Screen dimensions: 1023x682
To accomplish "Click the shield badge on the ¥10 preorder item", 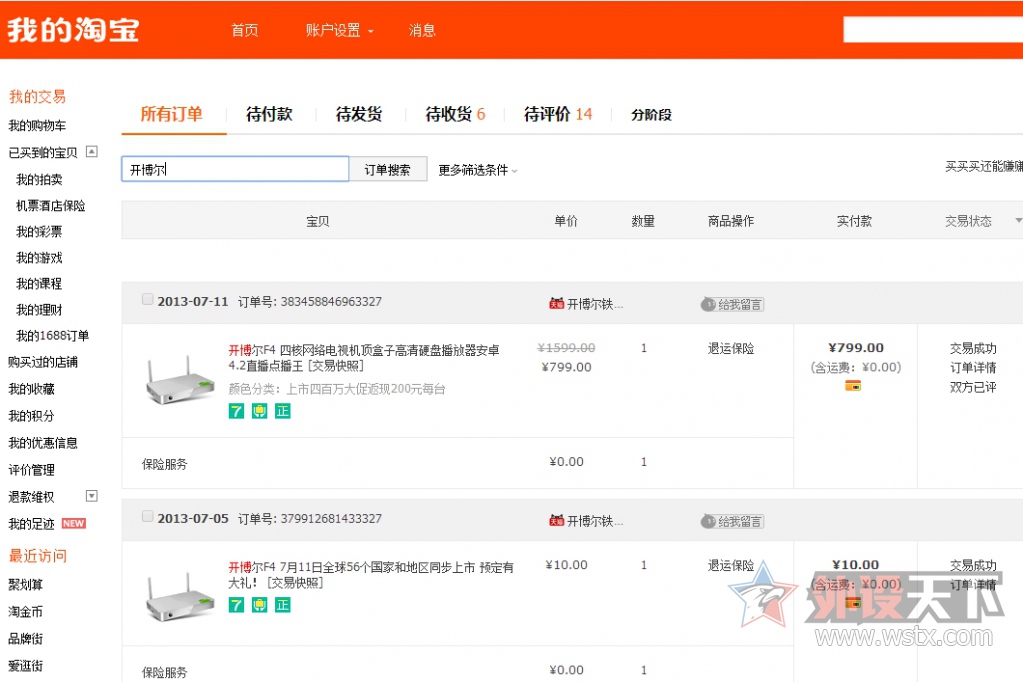I will 260,605.
